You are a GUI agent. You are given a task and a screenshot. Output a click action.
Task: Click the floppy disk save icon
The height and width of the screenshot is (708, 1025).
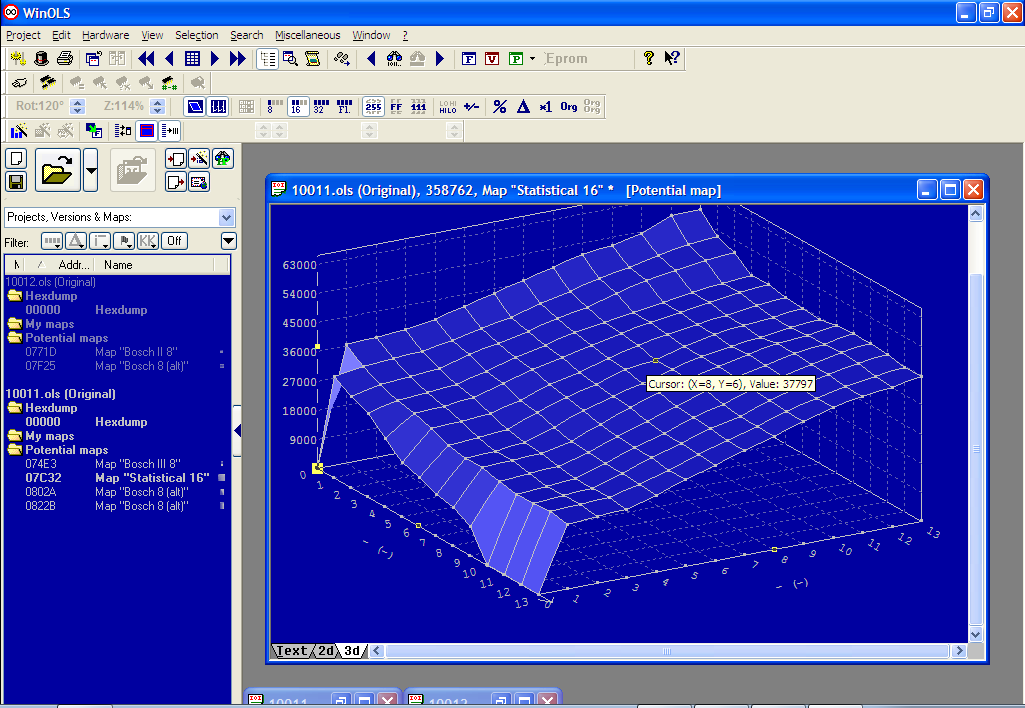click(x=16, y=182)
